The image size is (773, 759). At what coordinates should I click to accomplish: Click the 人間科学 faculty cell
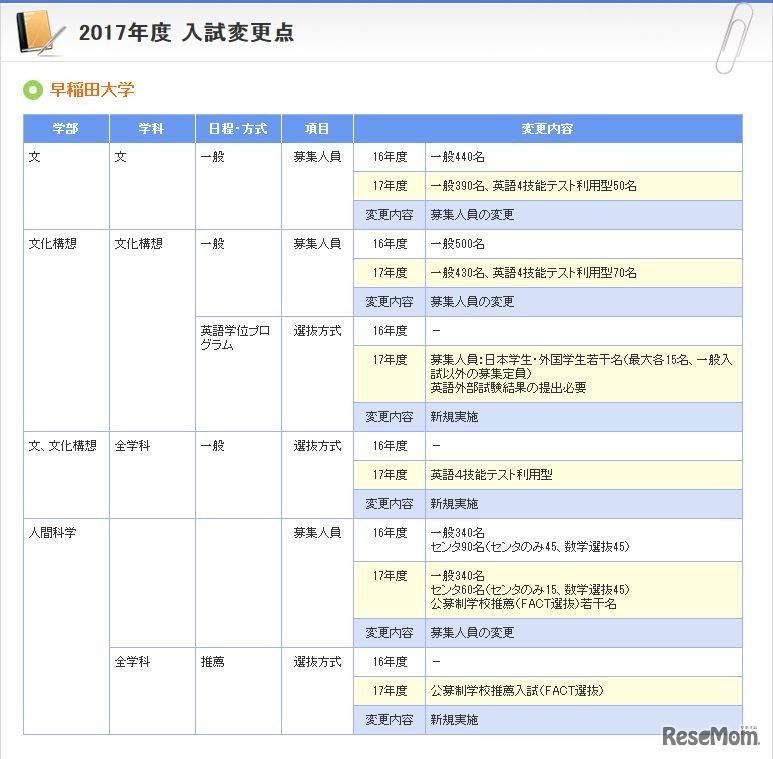point(66,626)
